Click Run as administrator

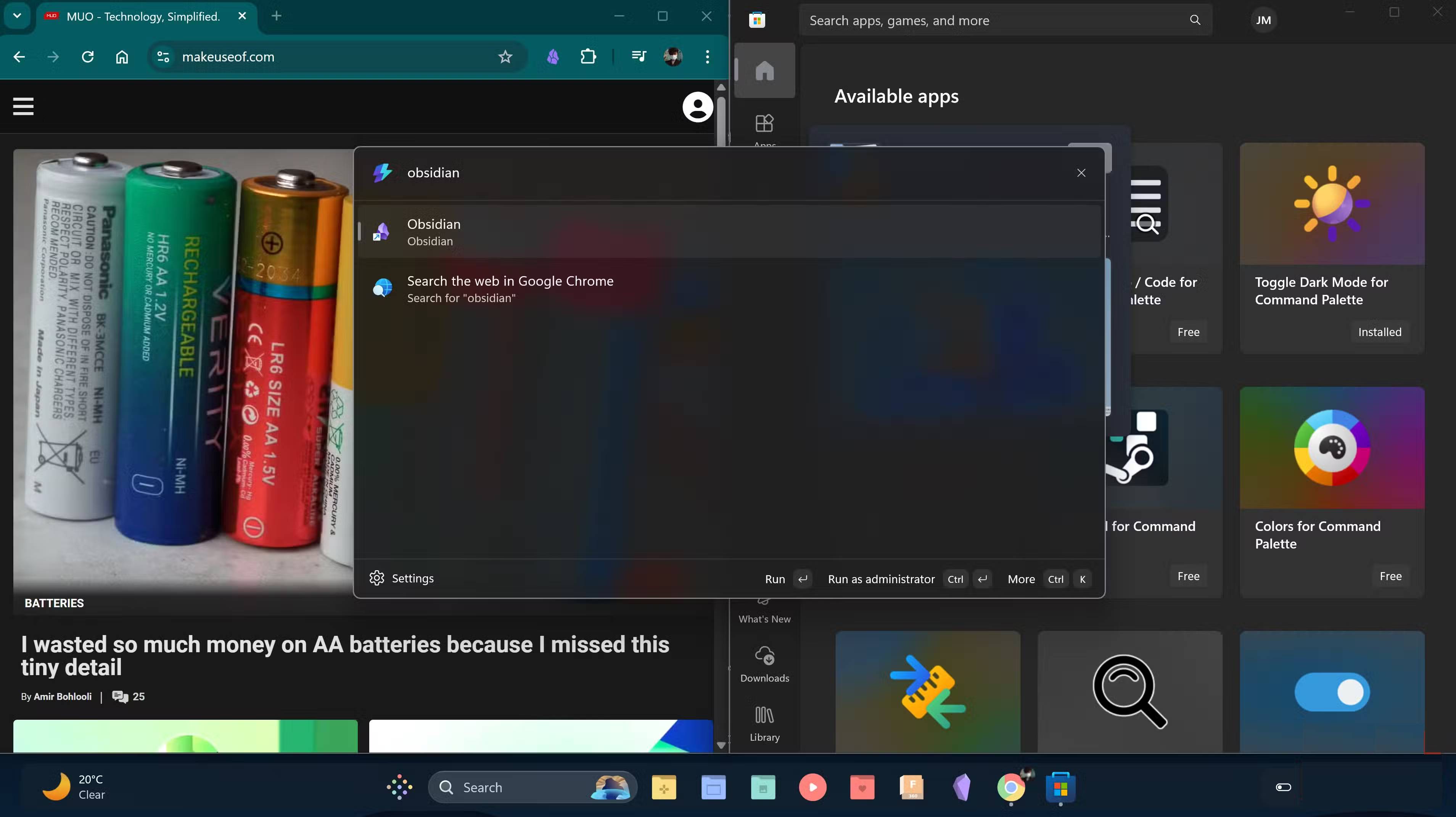[x=881, y=579]
